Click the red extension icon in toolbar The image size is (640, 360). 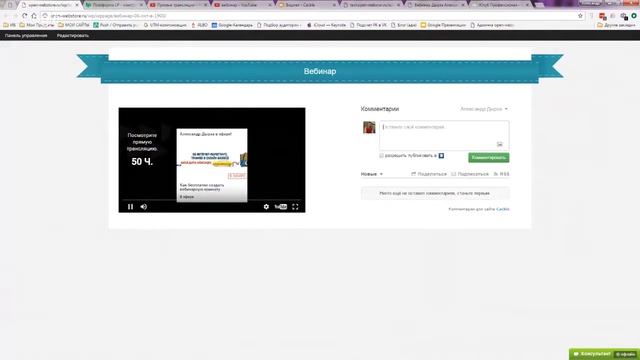coord(602,16)
